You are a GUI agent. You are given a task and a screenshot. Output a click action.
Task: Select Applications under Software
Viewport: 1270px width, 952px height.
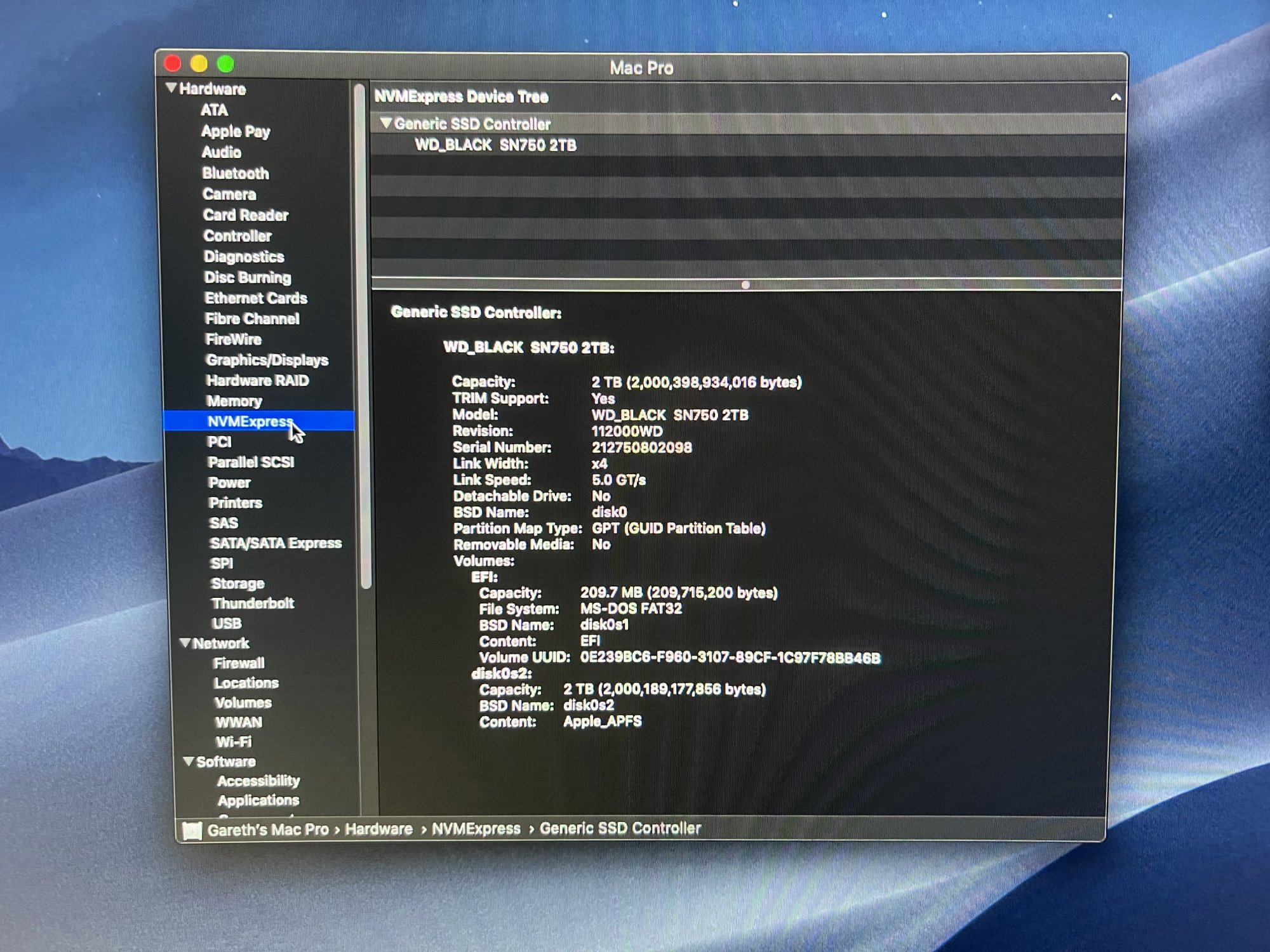click(x=258, y=800)
